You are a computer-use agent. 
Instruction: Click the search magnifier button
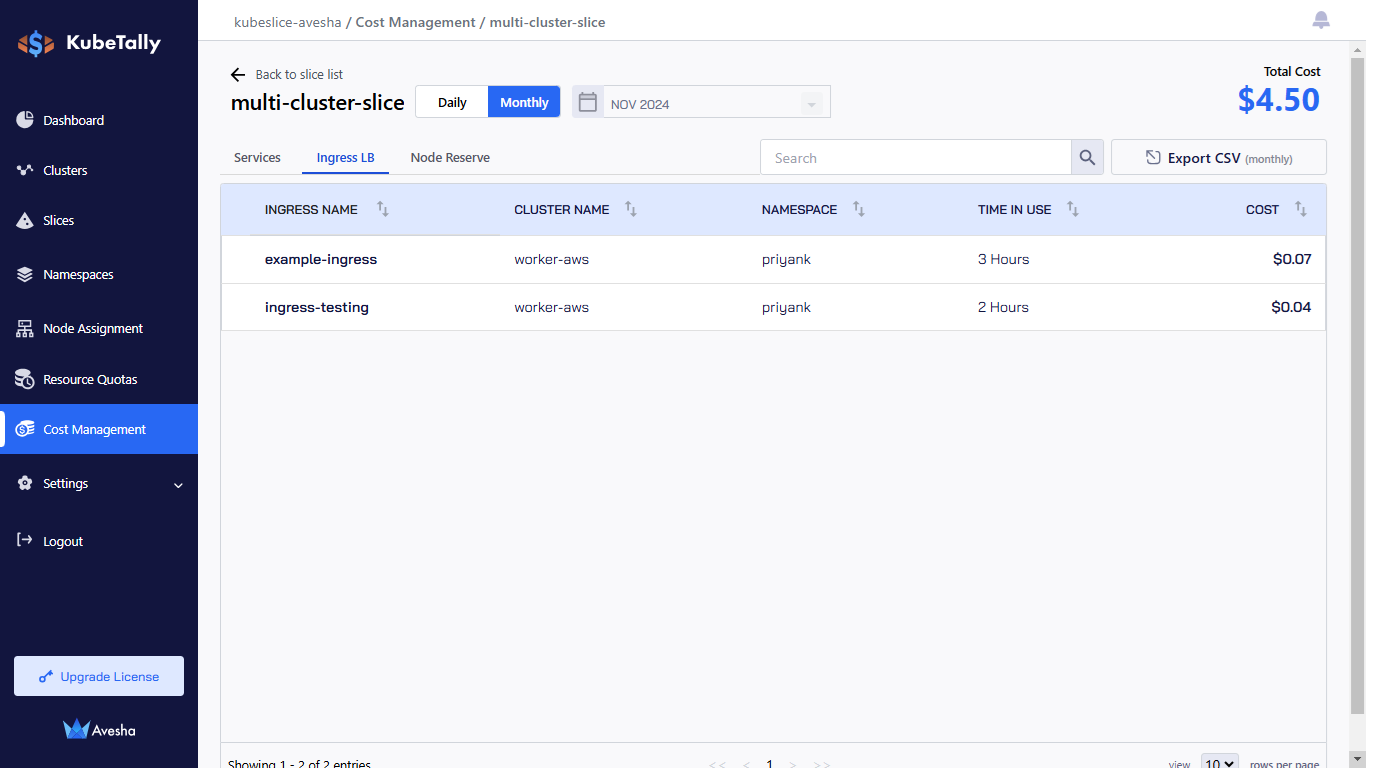[1087, 158]
